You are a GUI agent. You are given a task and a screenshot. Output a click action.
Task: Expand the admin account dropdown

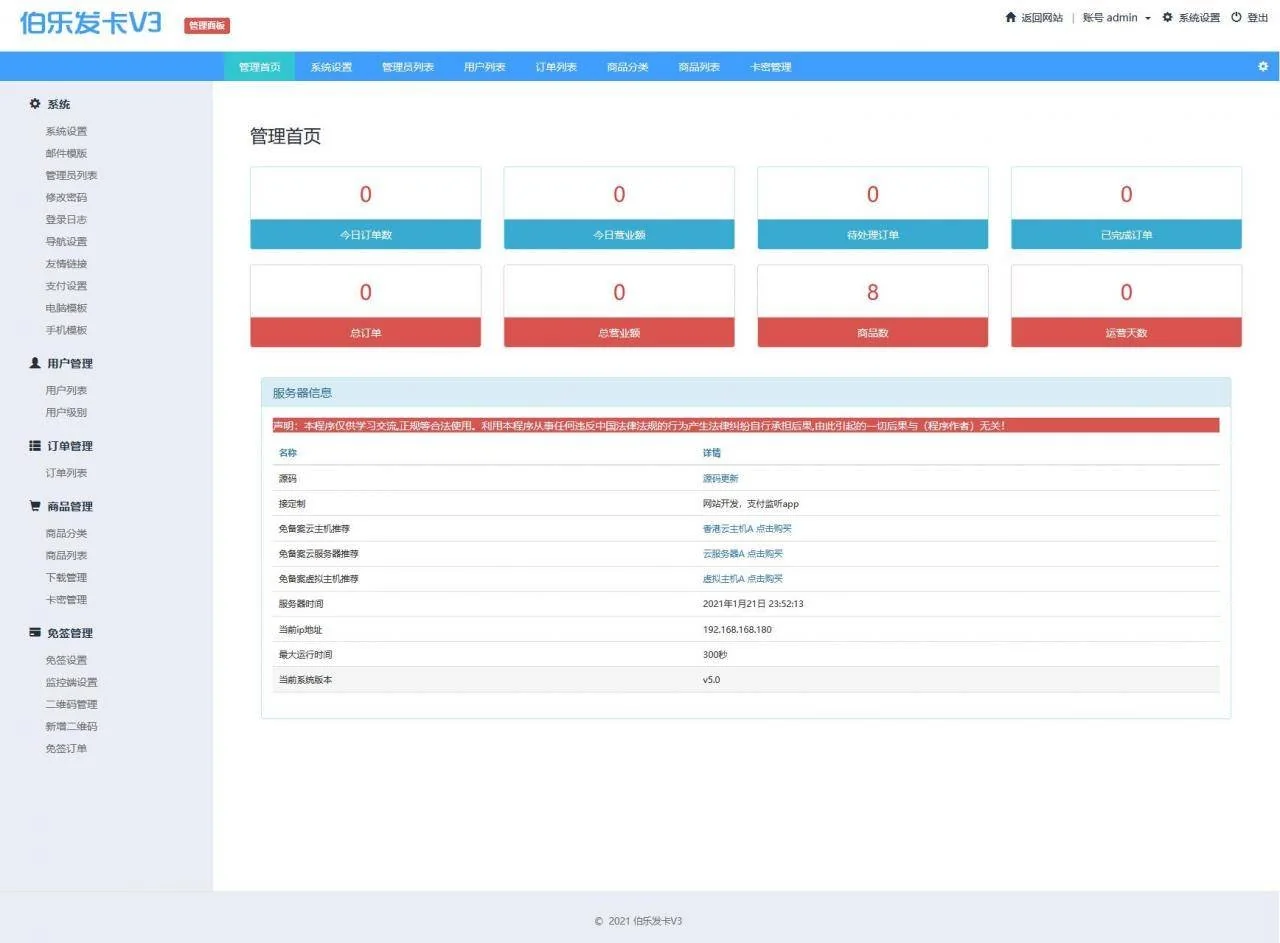(1113, 17)
